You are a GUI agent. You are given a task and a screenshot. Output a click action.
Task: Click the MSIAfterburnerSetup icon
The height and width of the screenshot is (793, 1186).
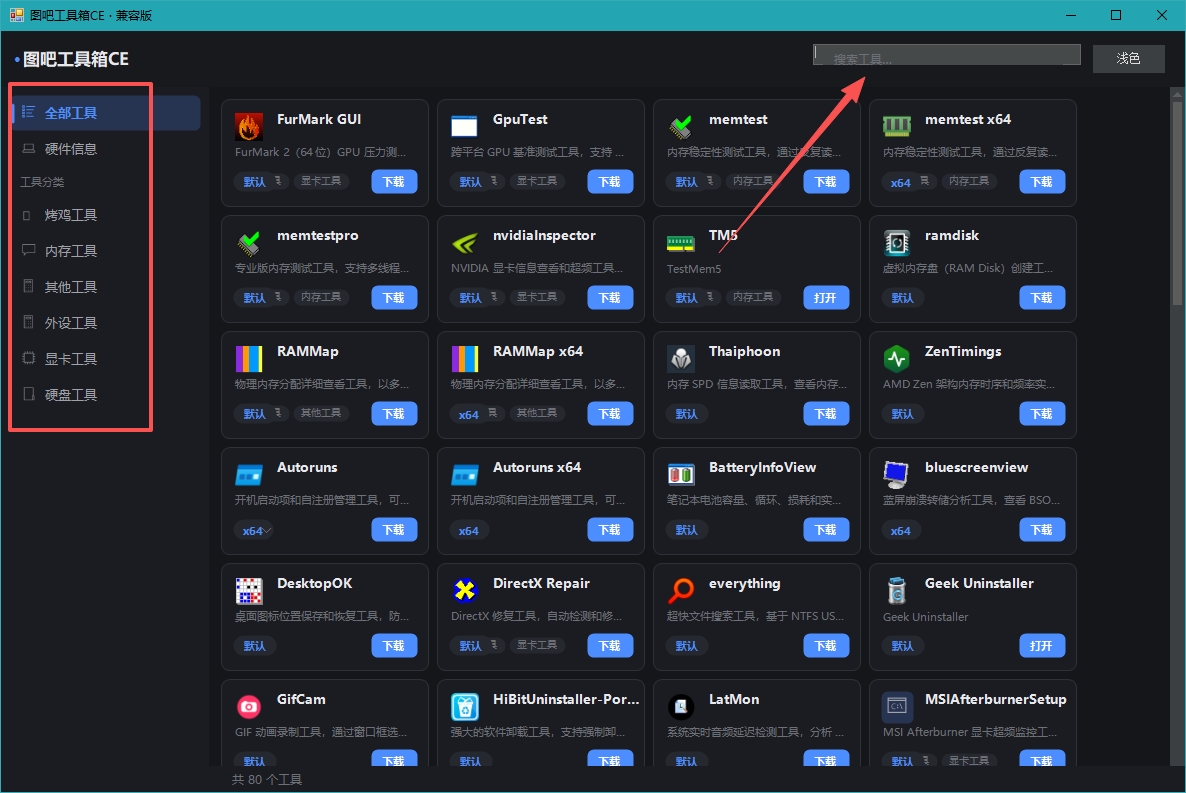coord(896,707)
